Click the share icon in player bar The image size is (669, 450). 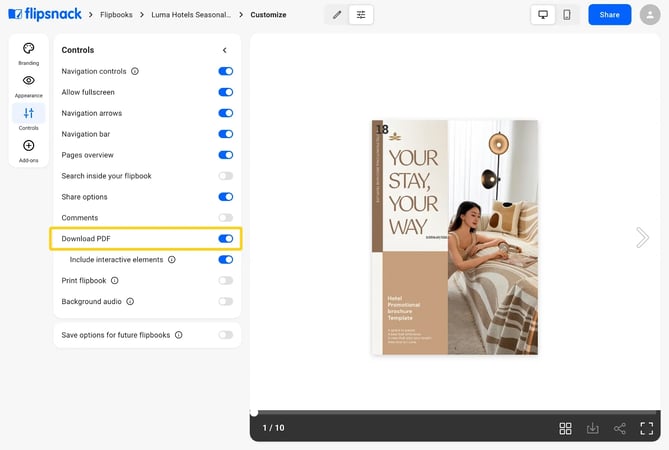pyautogui.click(x=620, y=428)
